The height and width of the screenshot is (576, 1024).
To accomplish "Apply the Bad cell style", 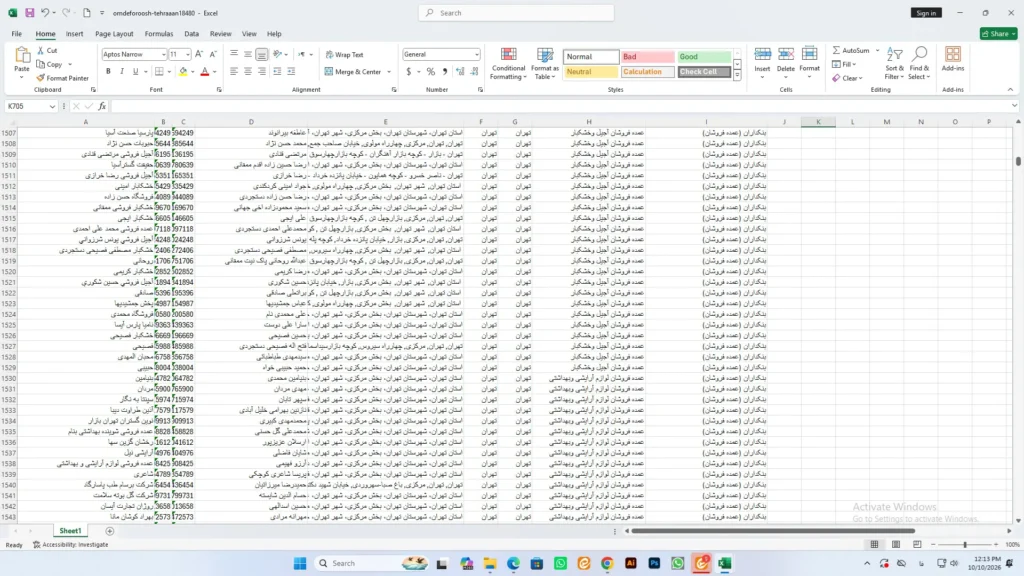I will pyautogui.click(x=647, y=57).
